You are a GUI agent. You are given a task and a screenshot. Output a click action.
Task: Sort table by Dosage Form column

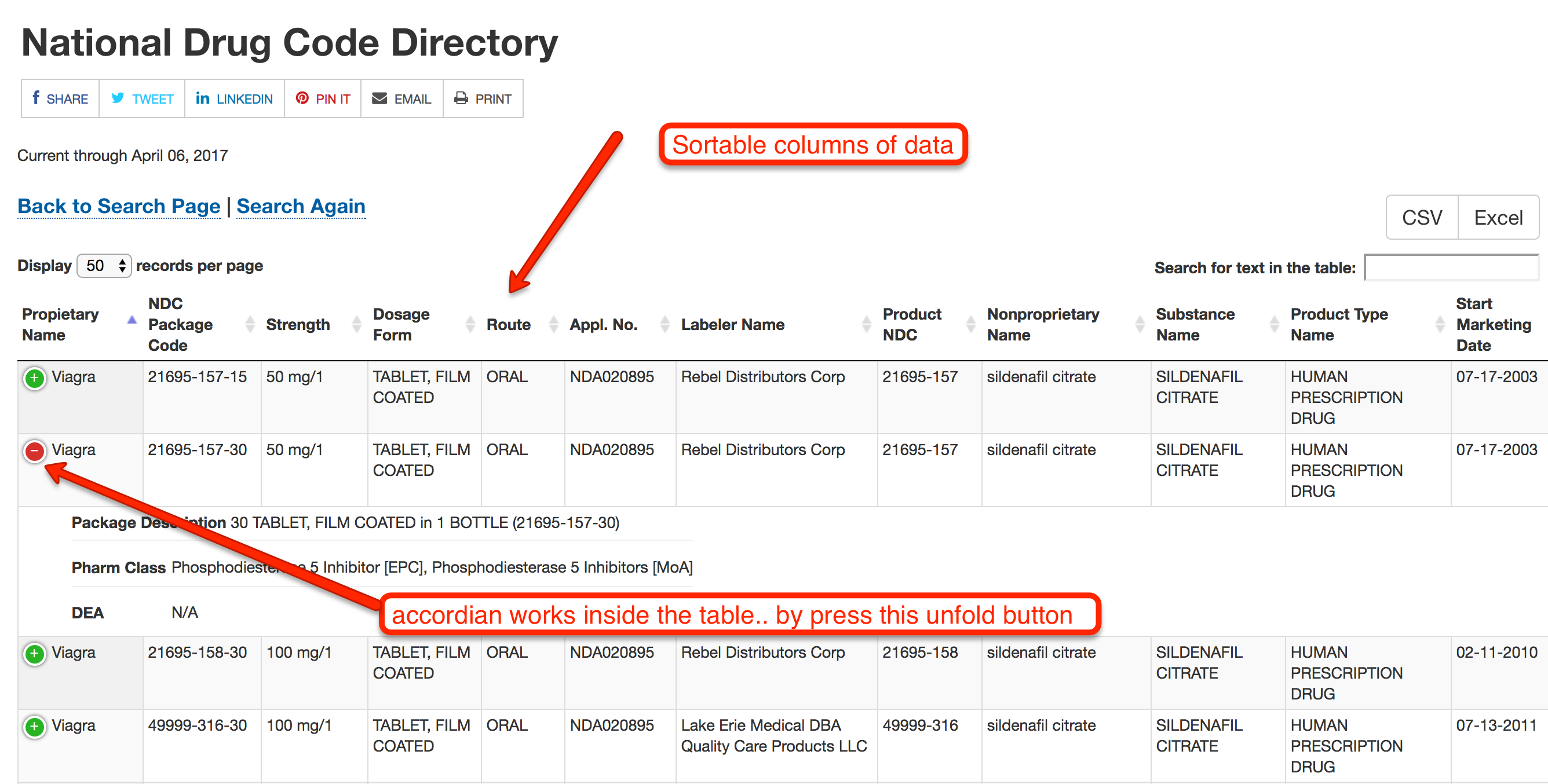coord(423,324)
